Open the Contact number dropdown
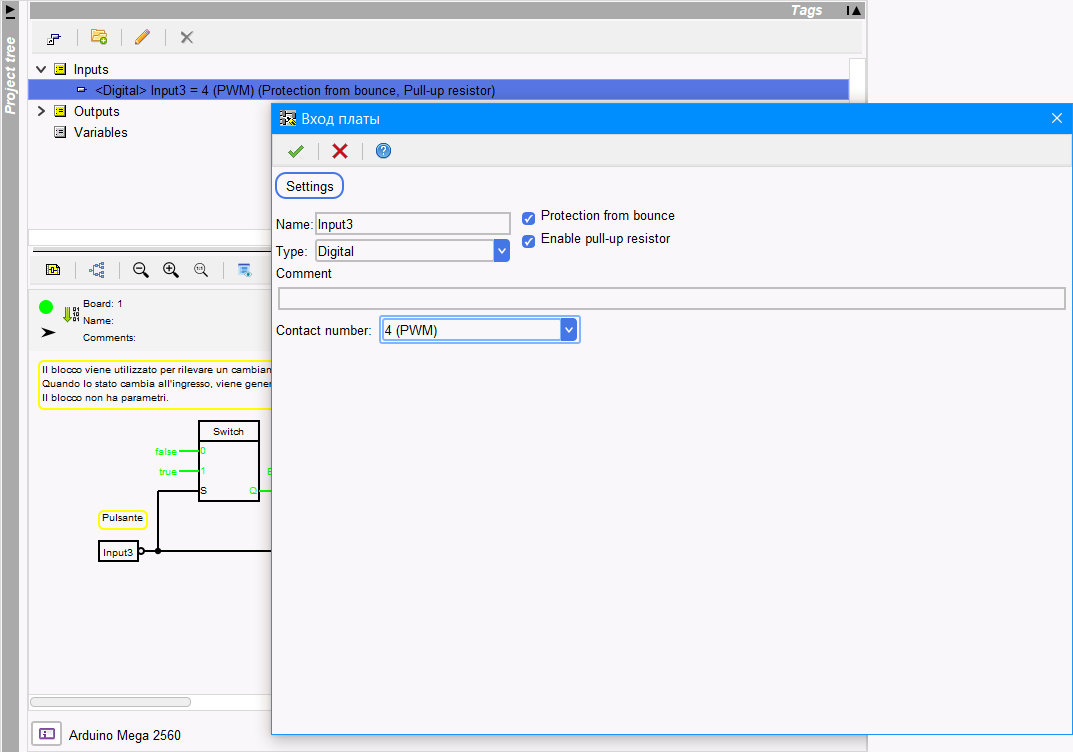1073x752 pixels. 569,330
